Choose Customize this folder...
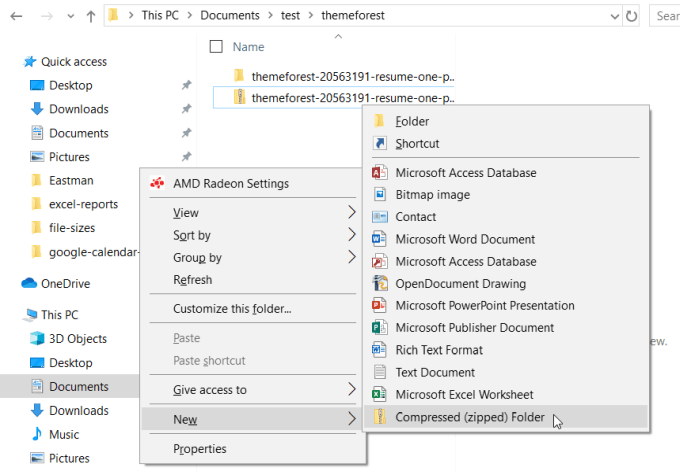 [253, 308]
